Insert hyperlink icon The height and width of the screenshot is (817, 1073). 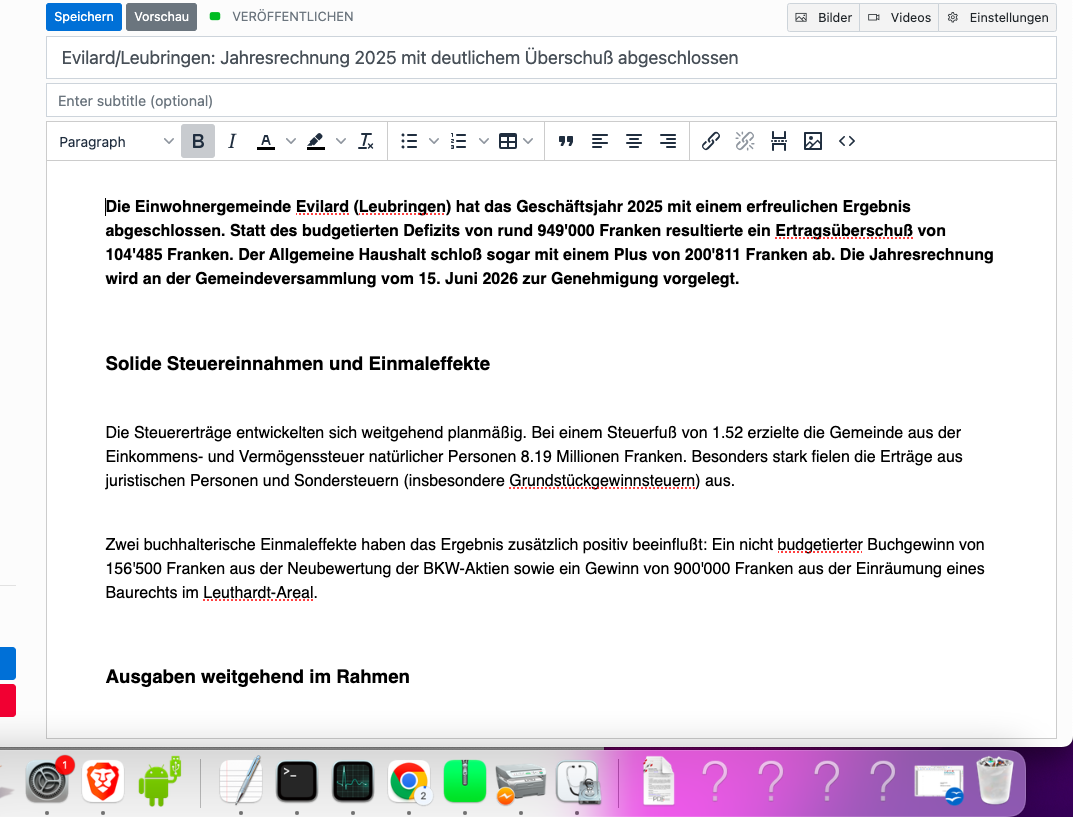(711, 141)
